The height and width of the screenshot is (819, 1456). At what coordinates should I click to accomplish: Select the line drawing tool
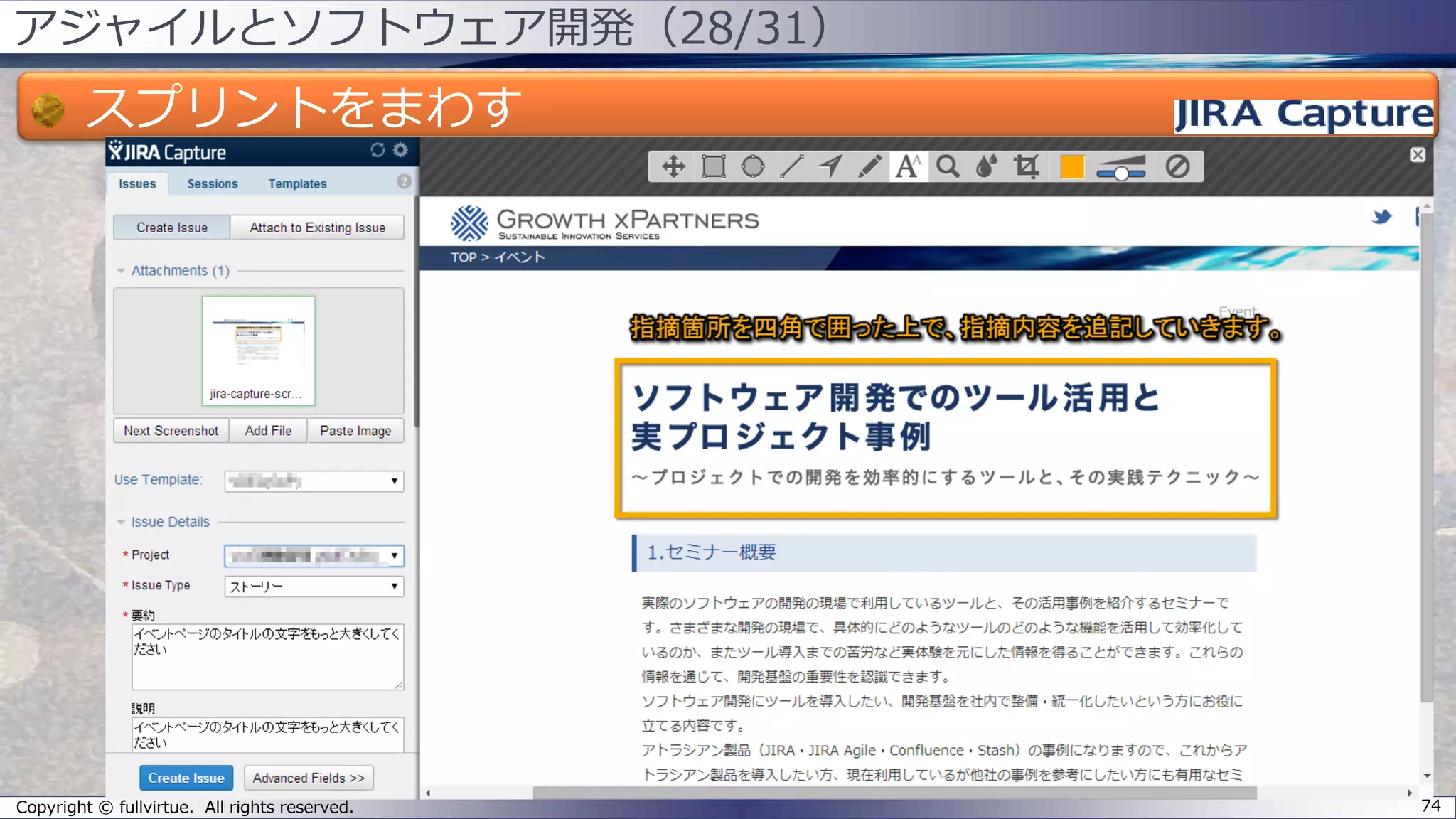click(x=791, y=167)
